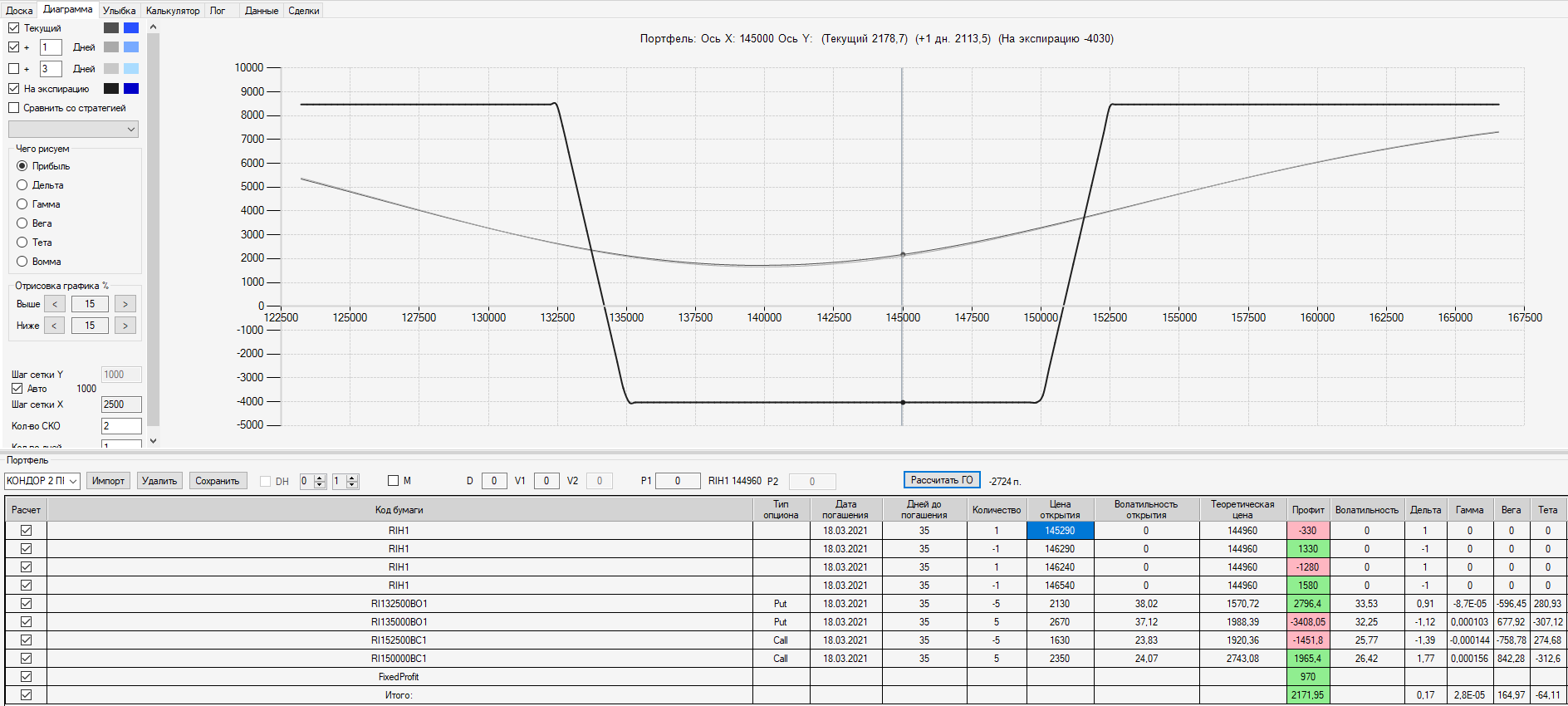Click the decrease arrow next to Ниже

point(54,326)
